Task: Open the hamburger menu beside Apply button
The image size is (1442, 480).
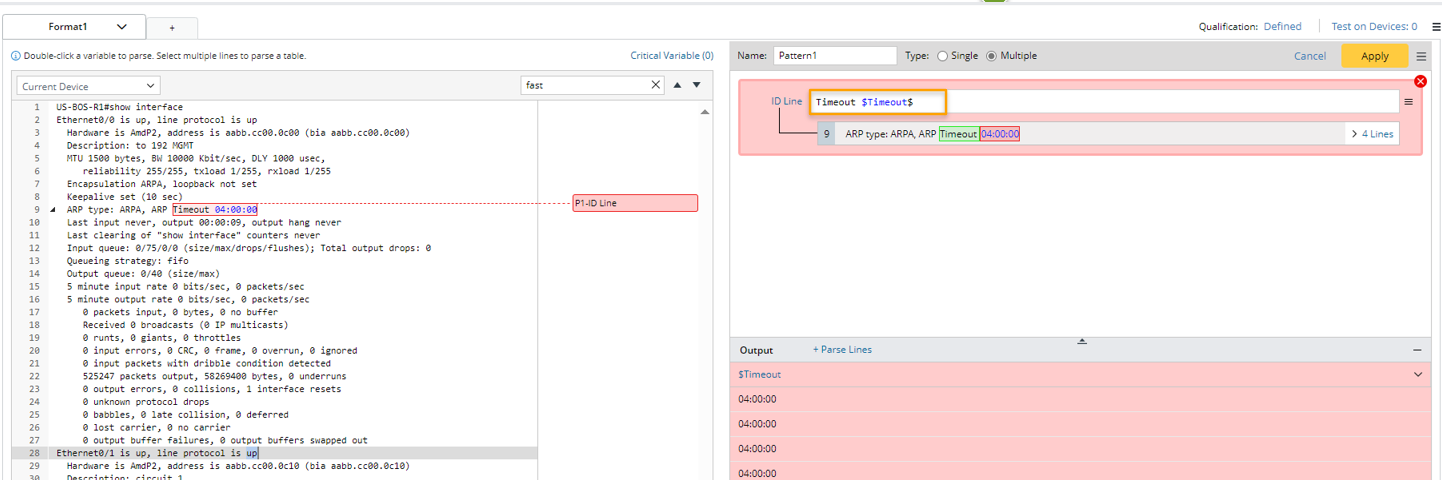Action: [1421, 56]
